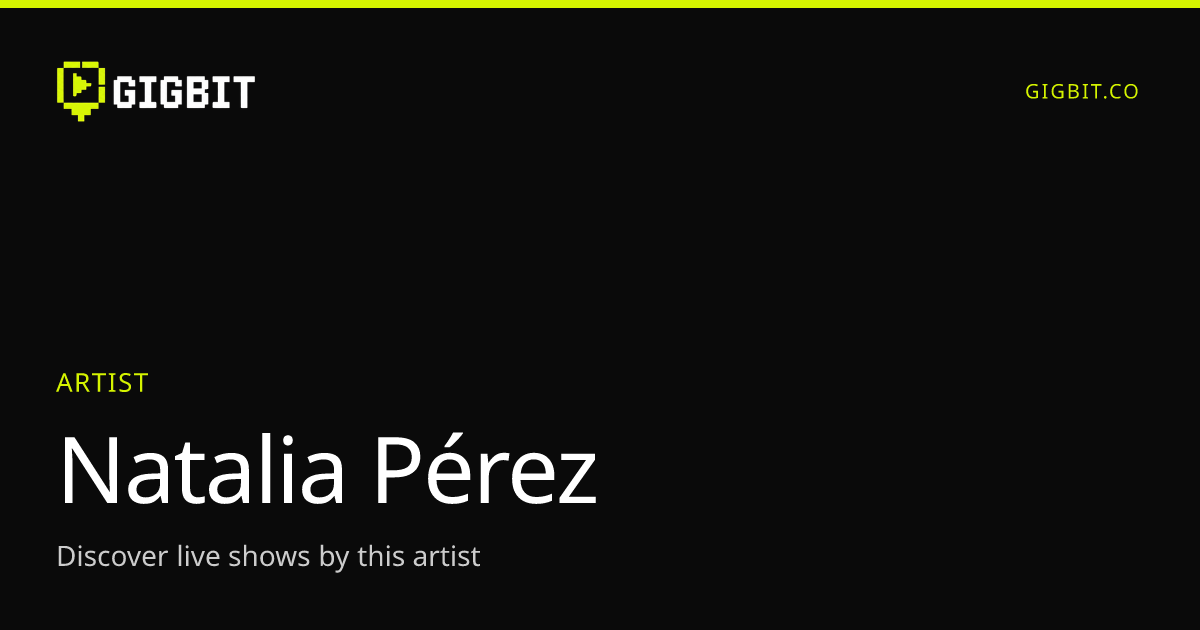Click the lime accent bar at top
The image size is (1200, 630).
[x=600, y=4]
